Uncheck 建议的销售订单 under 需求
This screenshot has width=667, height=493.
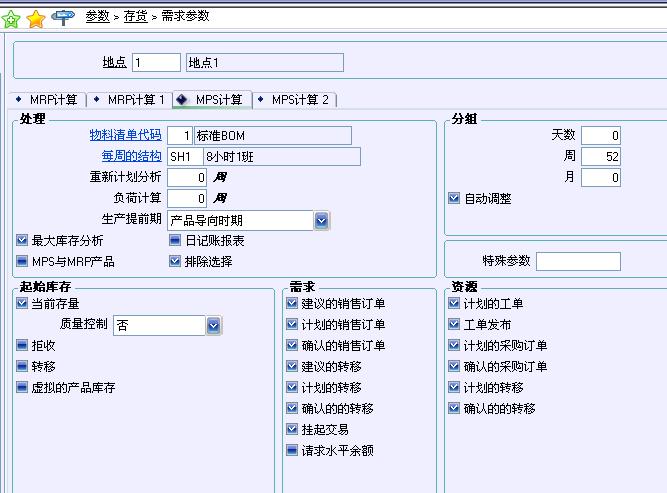pyautogui.click(x=292, y=304)
